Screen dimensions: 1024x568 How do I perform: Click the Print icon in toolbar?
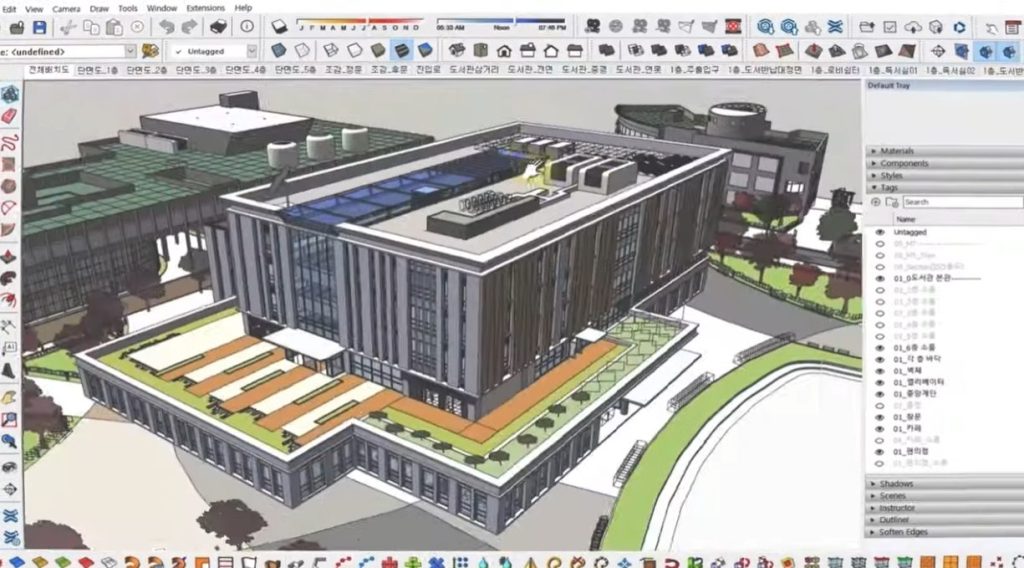219,27
